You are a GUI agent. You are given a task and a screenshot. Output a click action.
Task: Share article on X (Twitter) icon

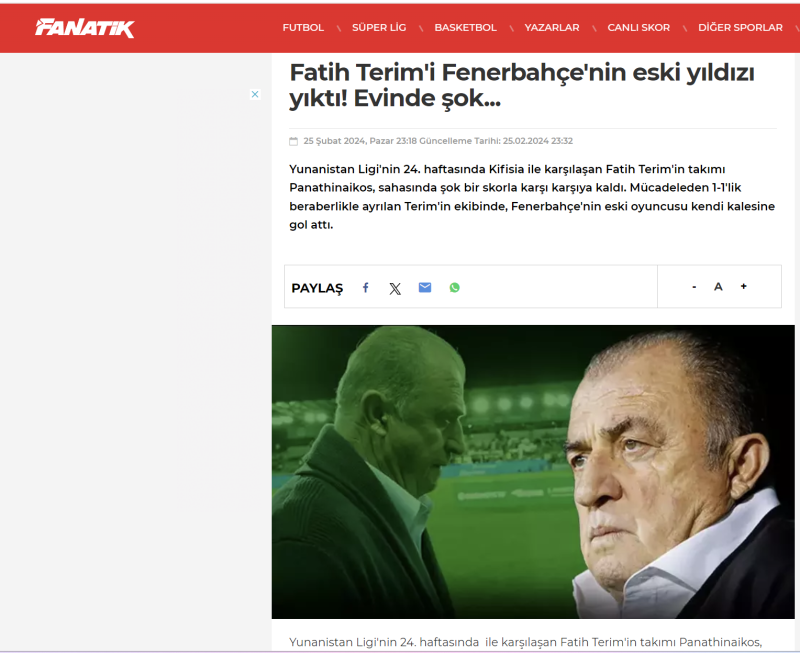395,289
